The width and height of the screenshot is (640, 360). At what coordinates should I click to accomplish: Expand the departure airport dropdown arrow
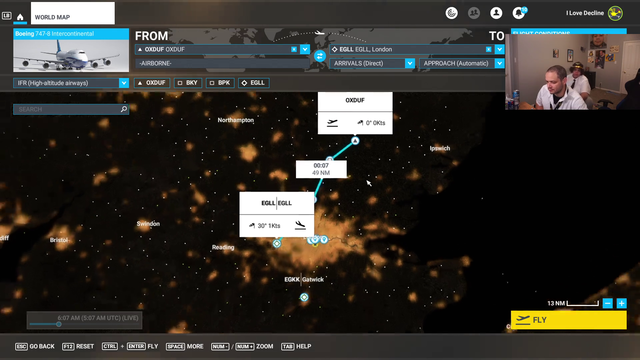point(305,49)
